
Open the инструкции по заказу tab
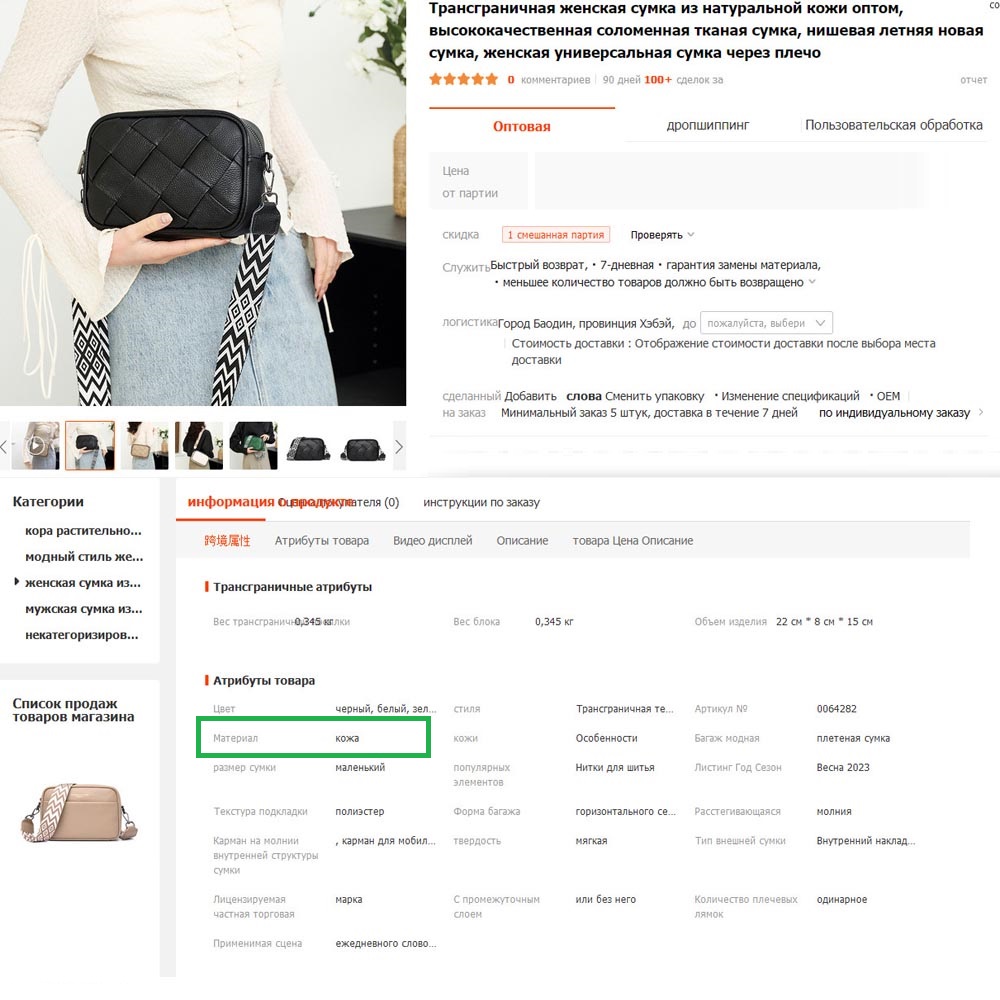pyautogui.click(x=482, y=503)
